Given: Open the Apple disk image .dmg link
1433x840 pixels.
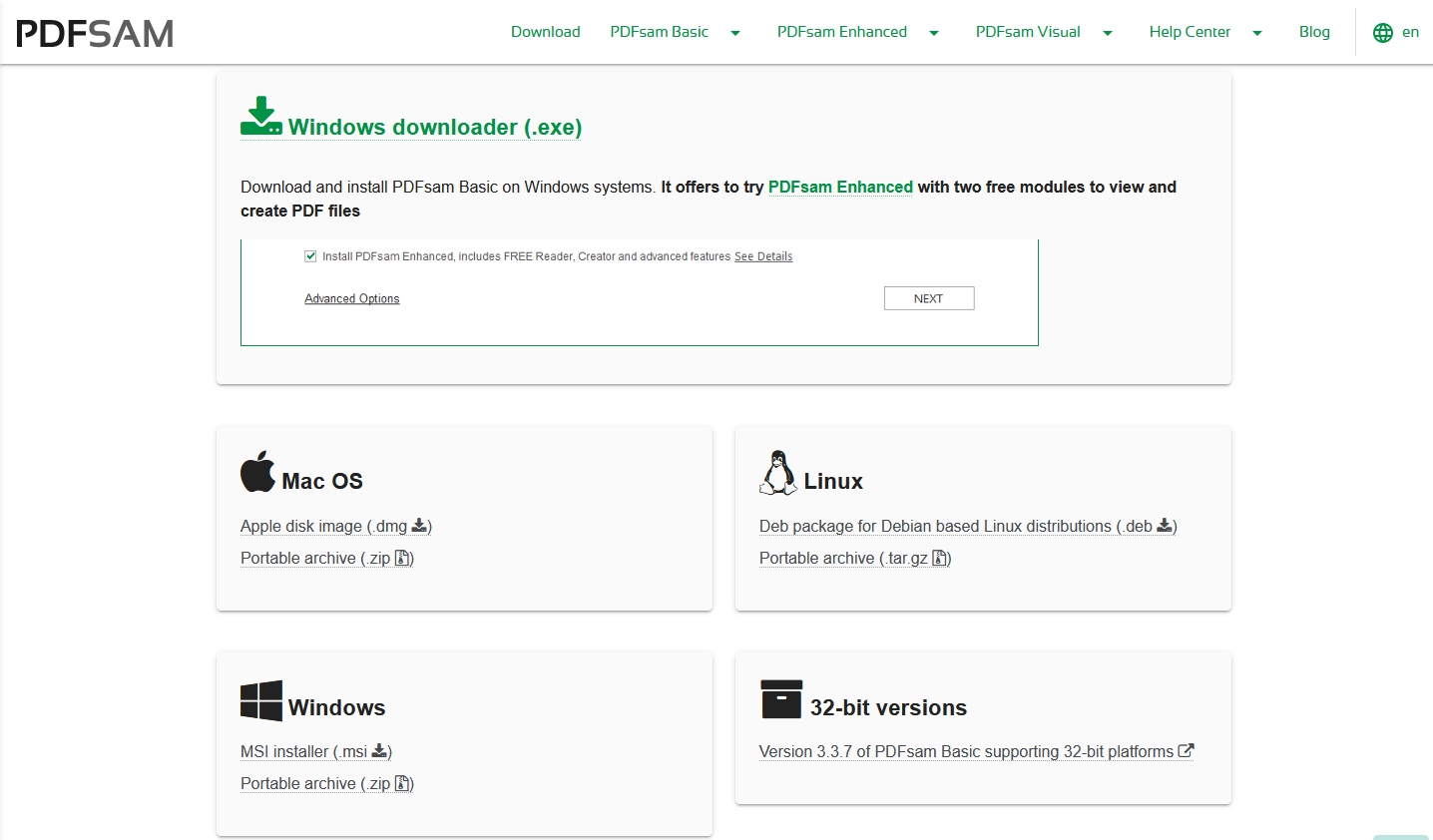Looking at the screenshot, I should tap(335, 526).
